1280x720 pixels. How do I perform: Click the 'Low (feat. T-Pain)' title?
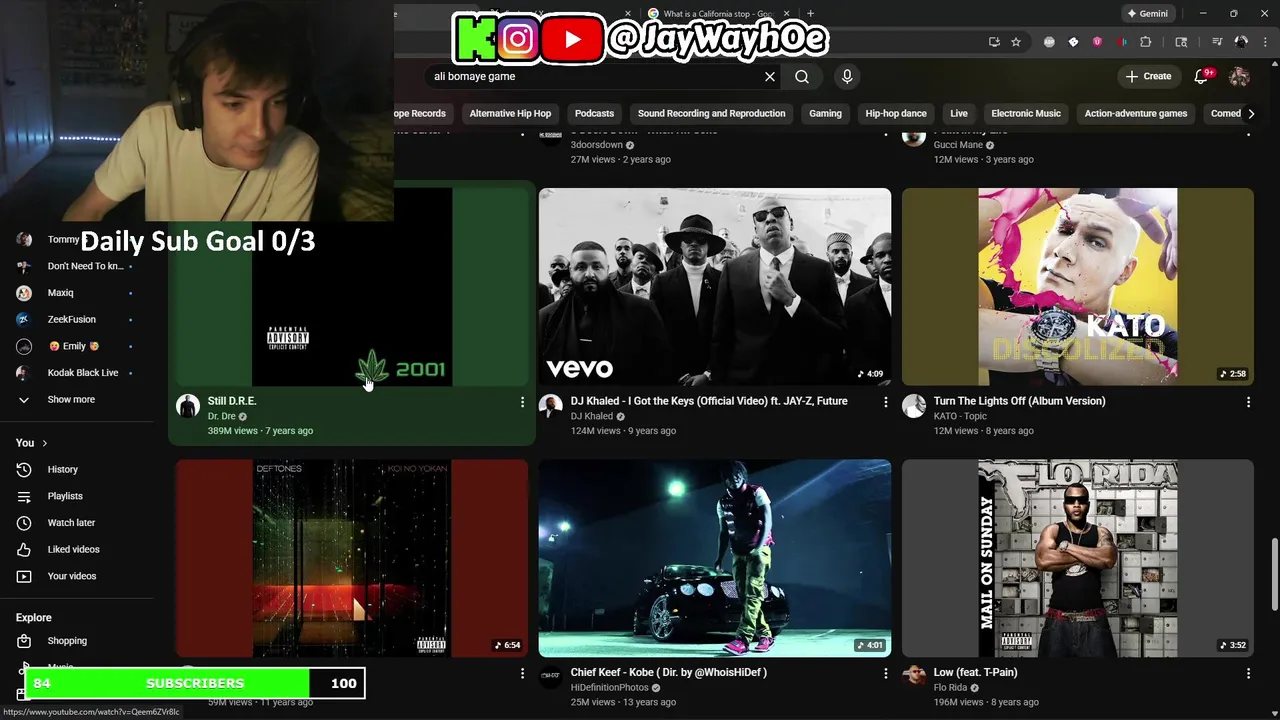coord(976,673)
